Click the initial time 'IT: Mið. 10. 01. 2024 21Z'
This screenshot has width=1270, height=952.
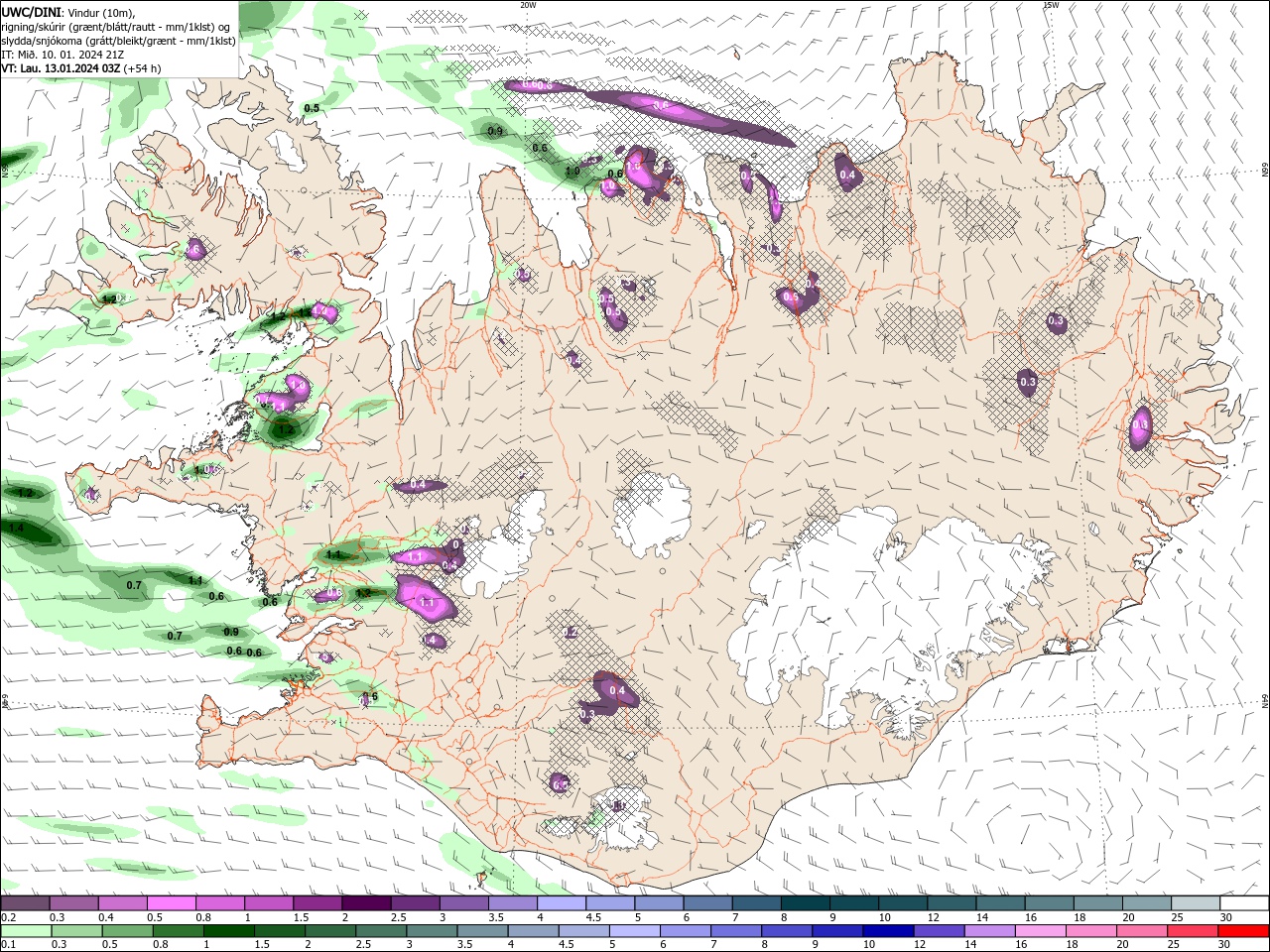pyautogui.click(x=63, y=55)
